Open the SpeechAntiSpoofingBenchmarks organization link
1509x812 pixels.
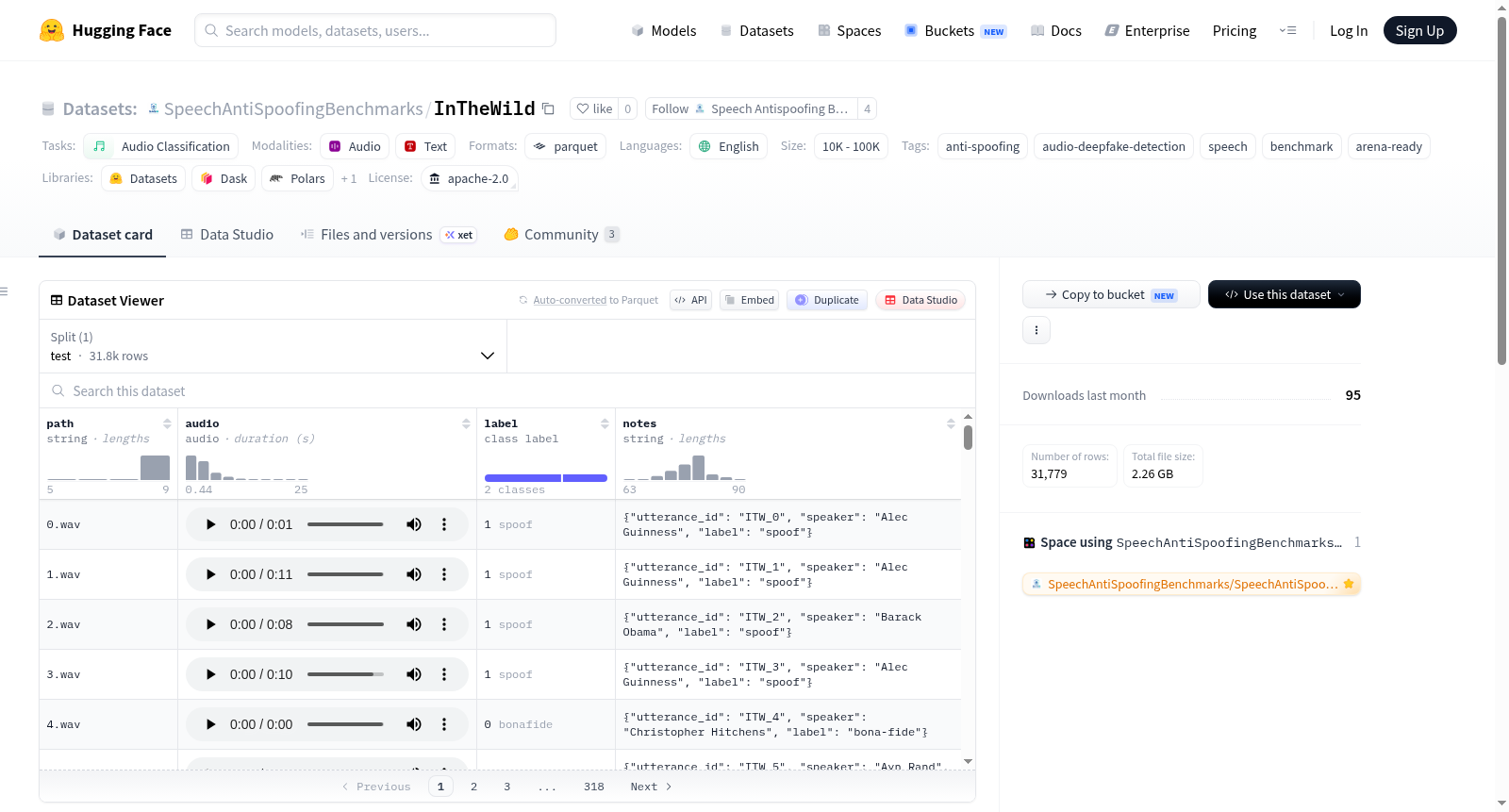point(293,109)
